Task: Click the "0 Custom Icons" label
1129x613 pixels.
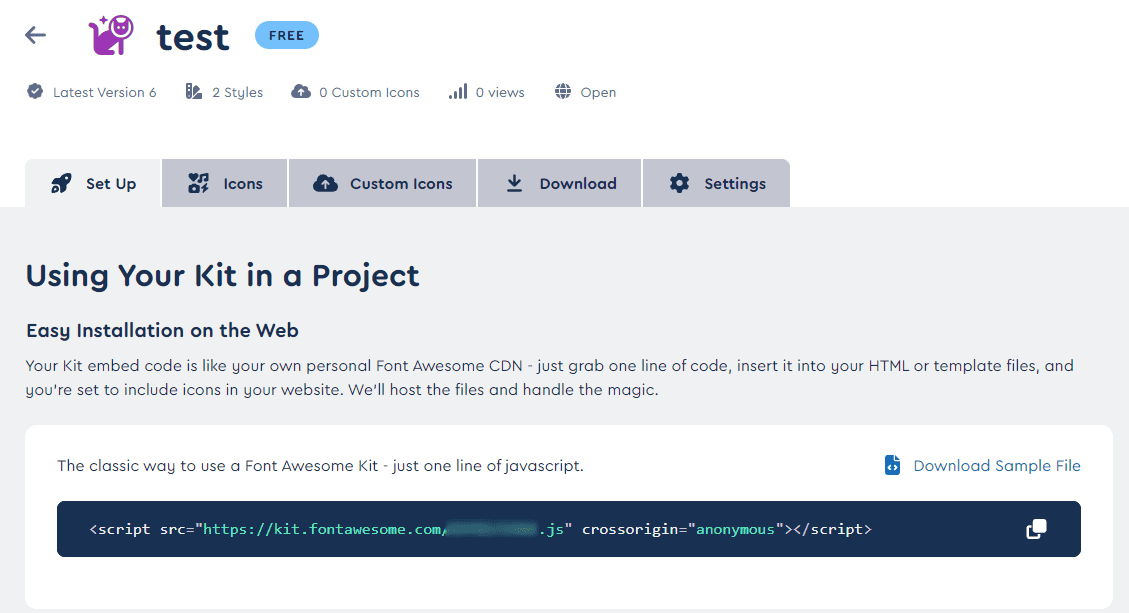Action: pyautogui.click(x=369, y=92)
